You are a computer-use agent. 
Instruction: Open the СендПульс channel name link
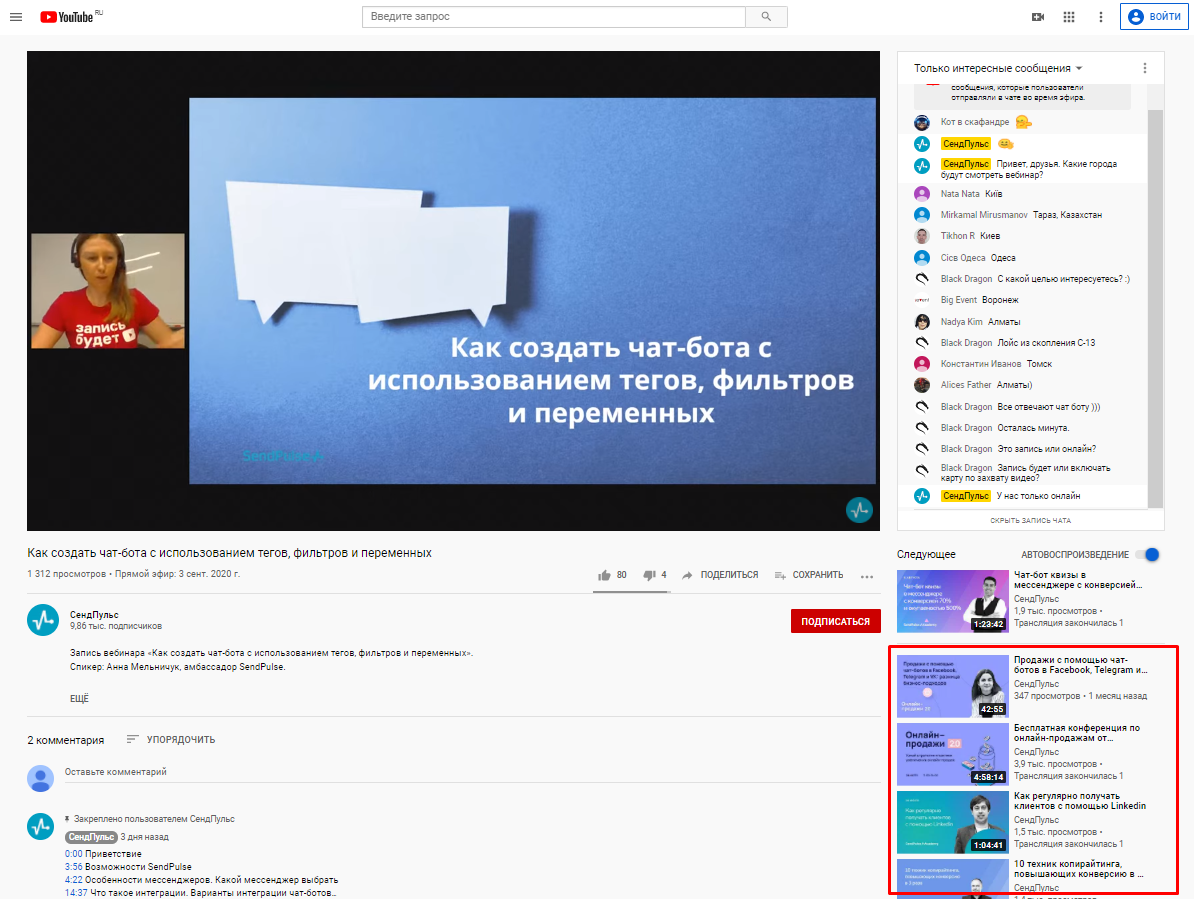(94, 614)
